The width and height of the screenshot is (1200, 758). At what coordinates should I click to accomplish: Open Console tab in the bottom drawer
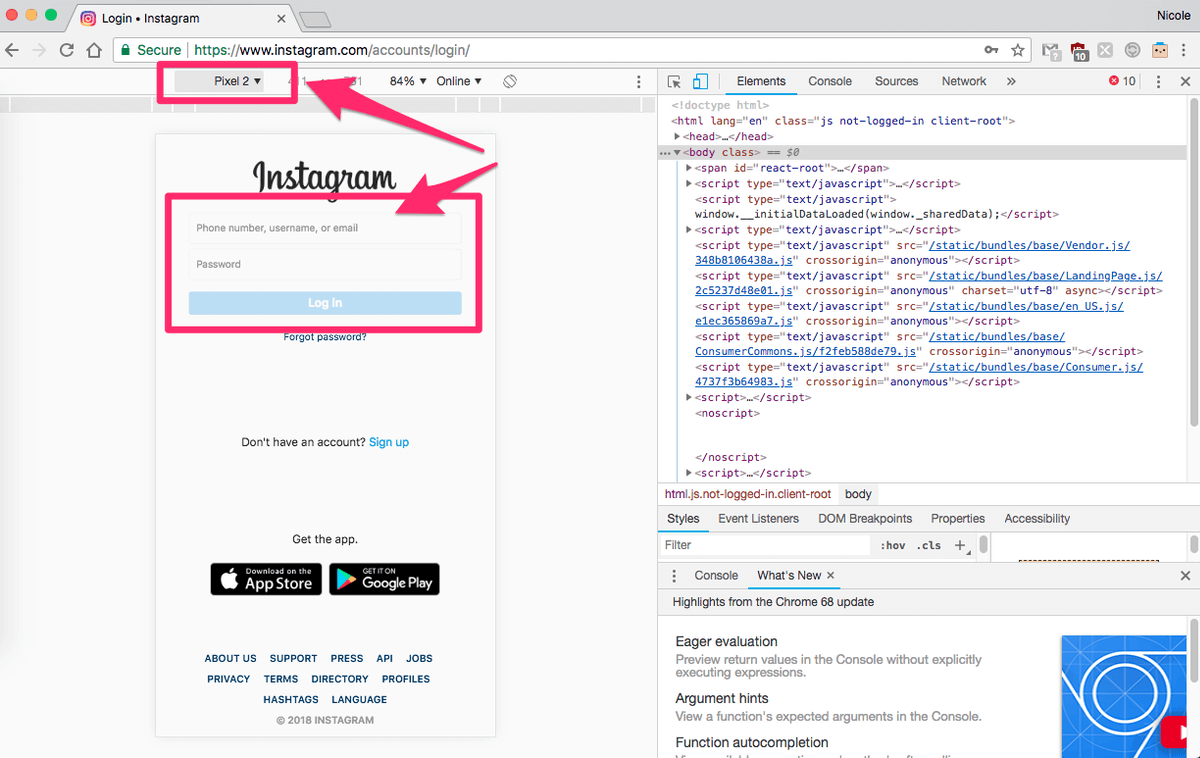tap(716, 576)
